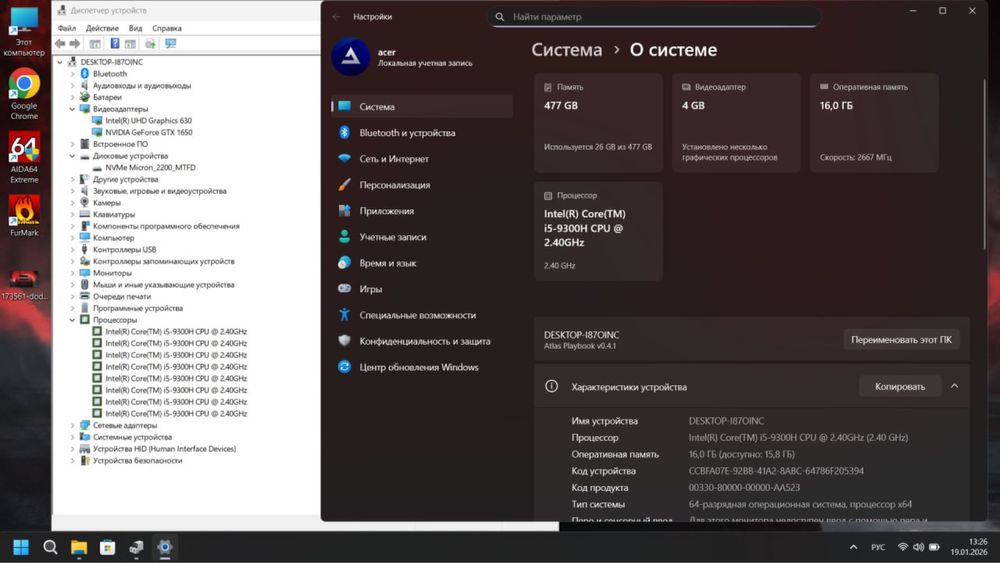
Task: Collapse 'Дисковые устройства' node
Action: pos(72,156)
